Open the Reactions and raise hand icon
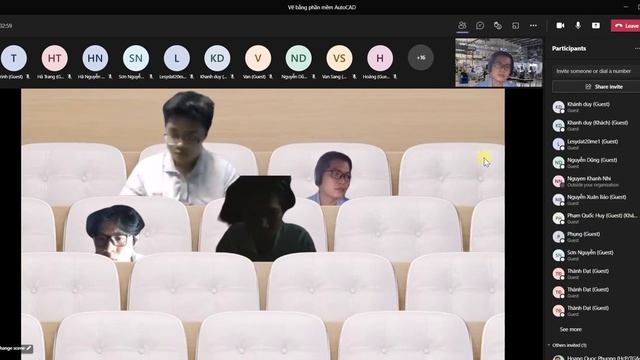The image size is (640, 360). click(x=498, y=25)
